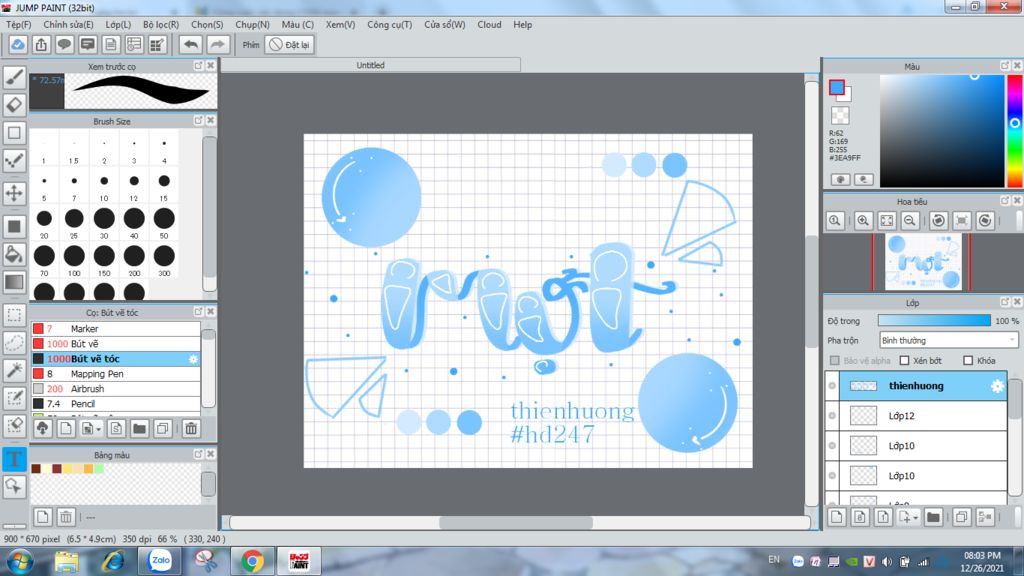1024x576 pixels.
Task: Select the Move tool
Action: coord(14,193)
